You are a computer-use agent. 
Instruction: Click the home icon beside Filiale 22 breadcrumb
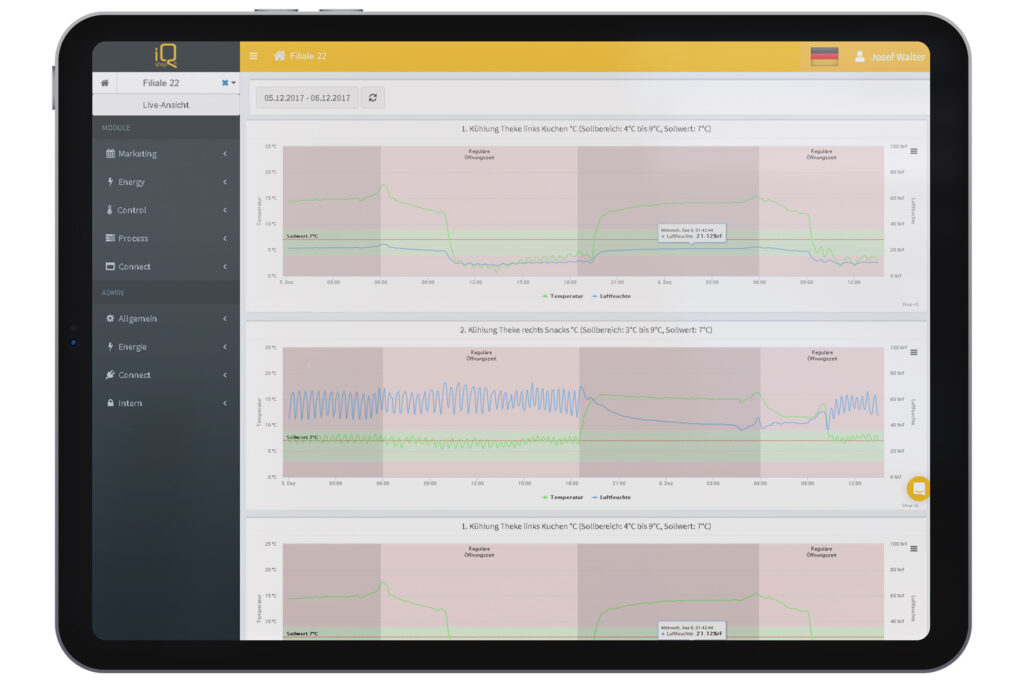tap(280, 56)
